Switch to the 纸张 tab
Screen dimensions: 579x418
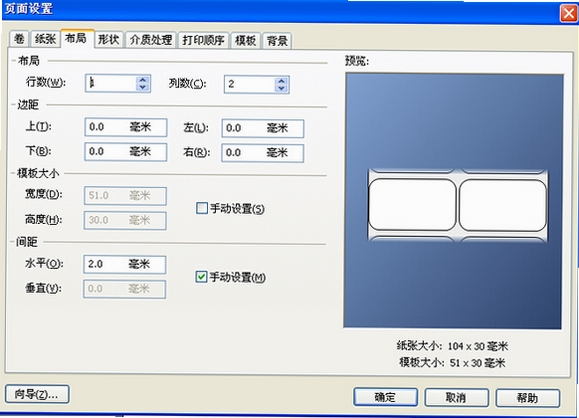click(45, 39)
